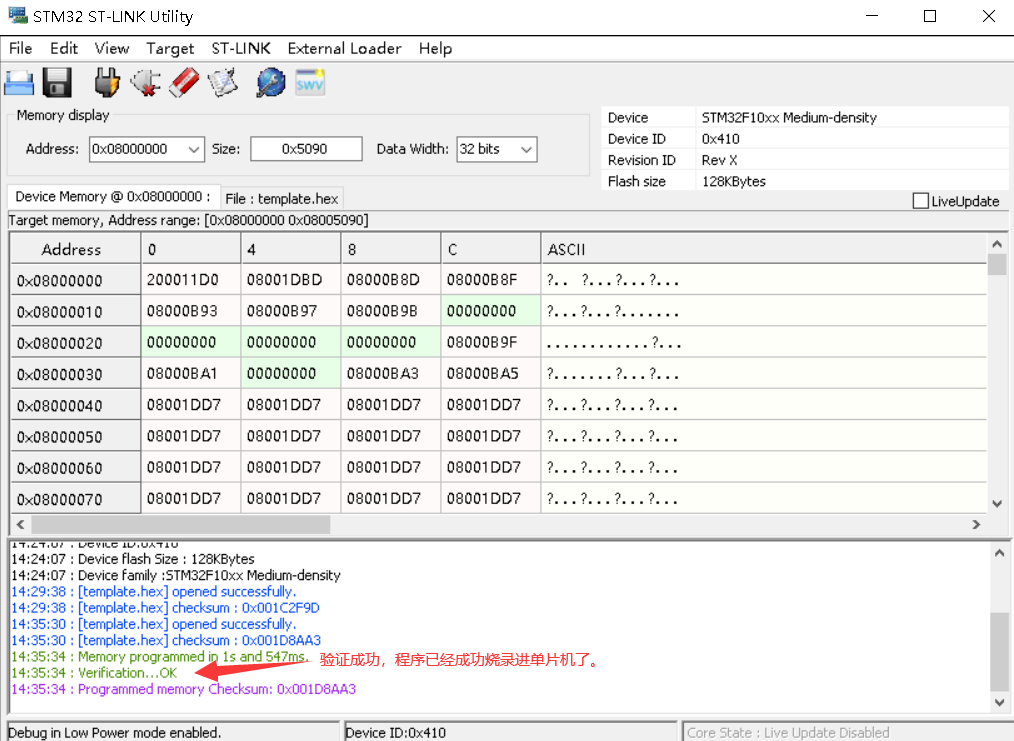Click log panel scroll down arrow
The width and height of the screenshot is (1014, 741).
(999, 702)
